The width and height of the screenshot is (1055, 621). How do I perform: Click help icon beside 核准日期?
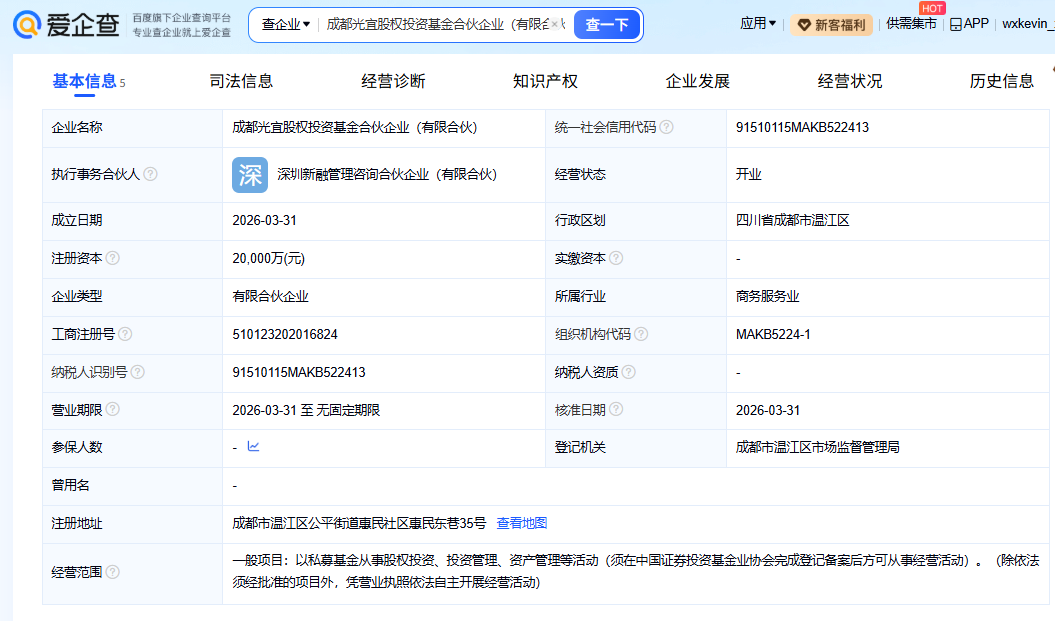pyautogui.click(x=616, y=409)
